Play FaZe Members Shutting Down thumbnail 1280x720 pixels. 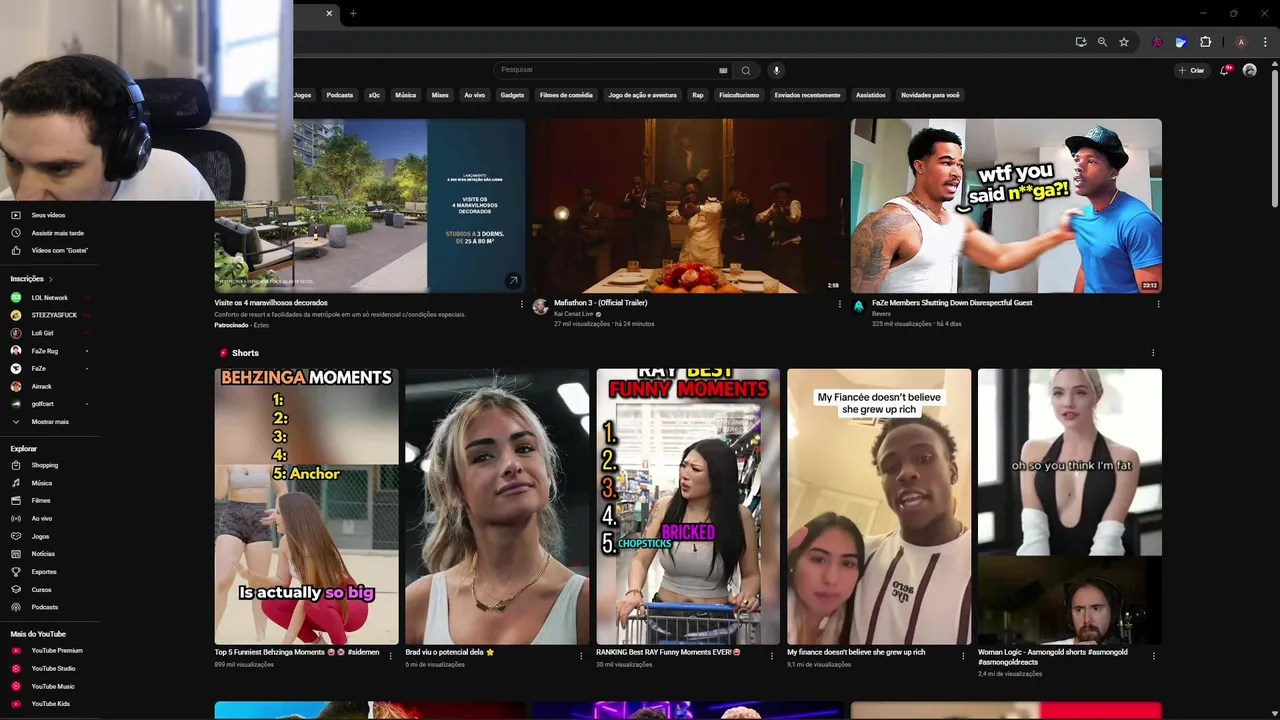pos(1006,206)
